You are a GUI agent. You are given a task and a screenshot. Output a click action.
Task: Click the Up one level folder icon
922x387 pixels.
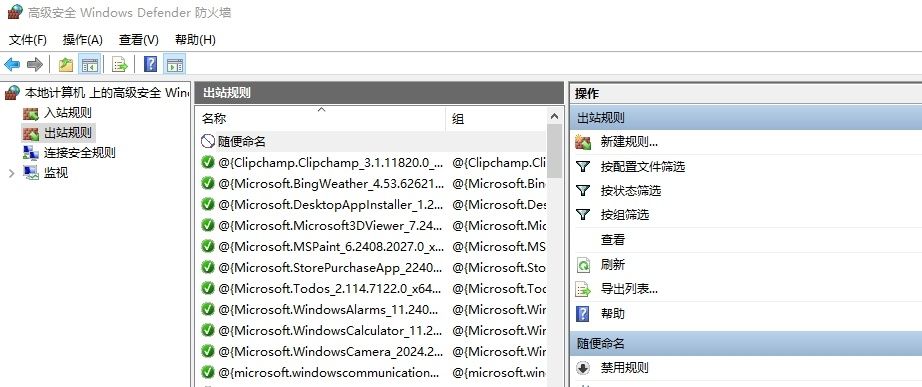(x=66, y=64)
